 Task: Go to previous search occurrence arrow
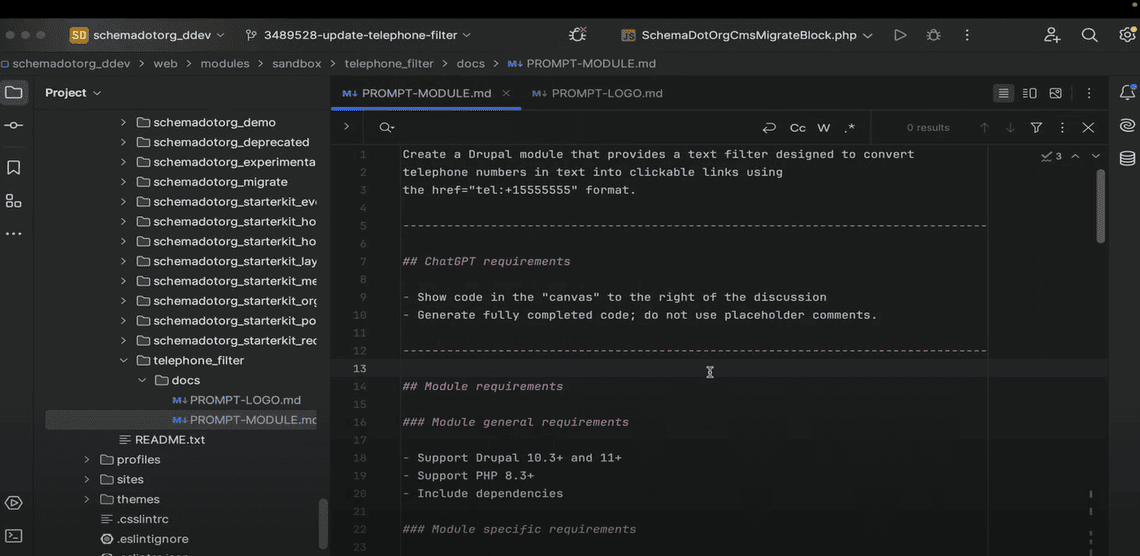coord(984,127)
